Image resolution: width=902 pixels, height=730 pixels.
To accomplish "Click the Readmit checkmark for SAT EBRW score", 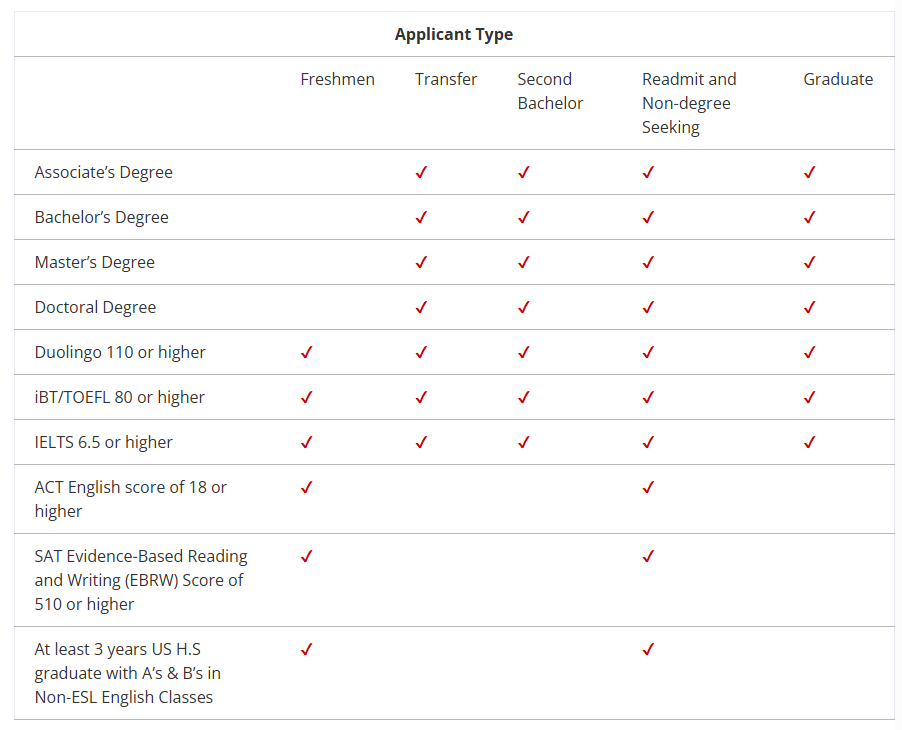I will 648,556.
